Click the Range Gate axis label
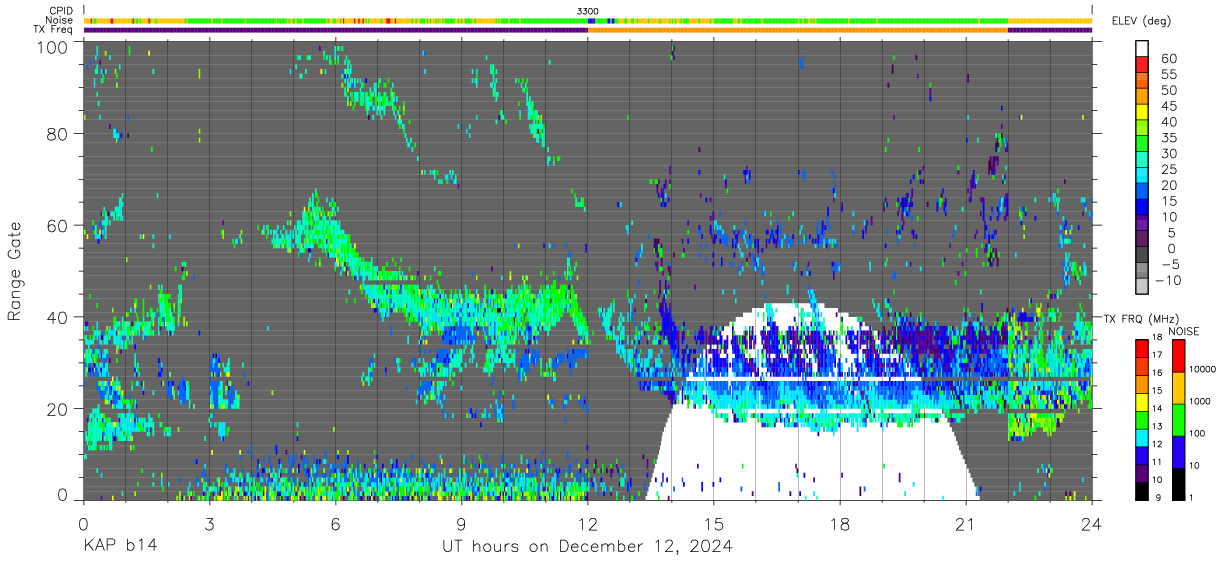The height and width of the screenshot is (567, 1228). click(x=15, y=271)
